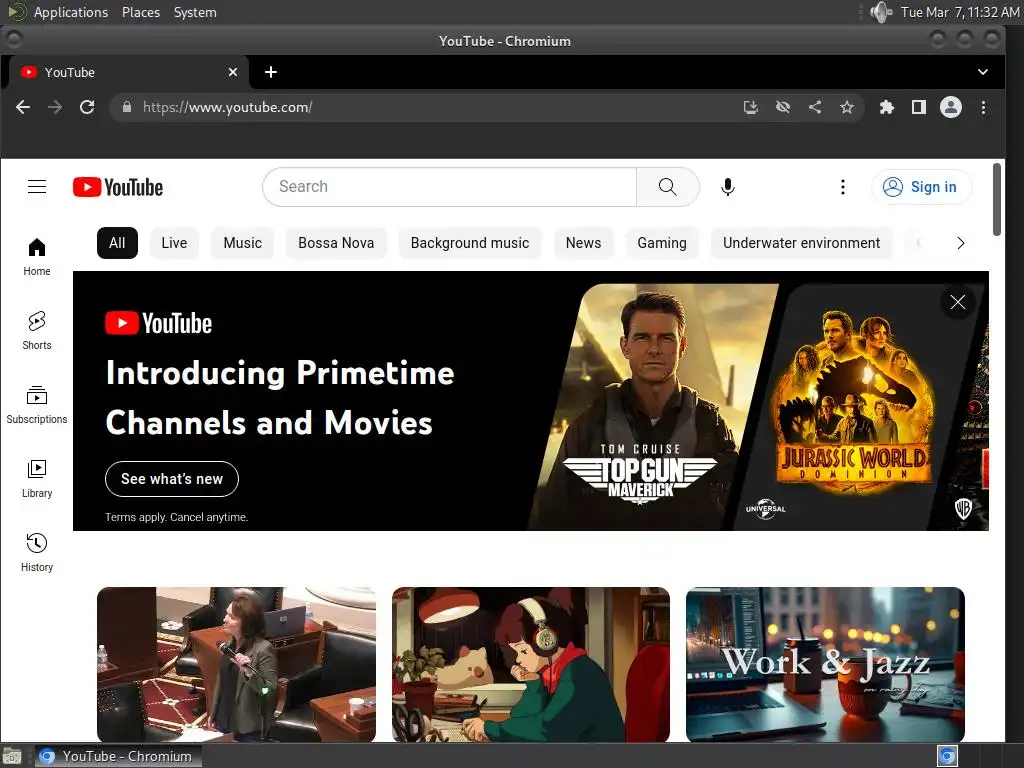Screen dimensions: 1024x768
Task: Click the page vertical scrollbar
Action: 997,199
